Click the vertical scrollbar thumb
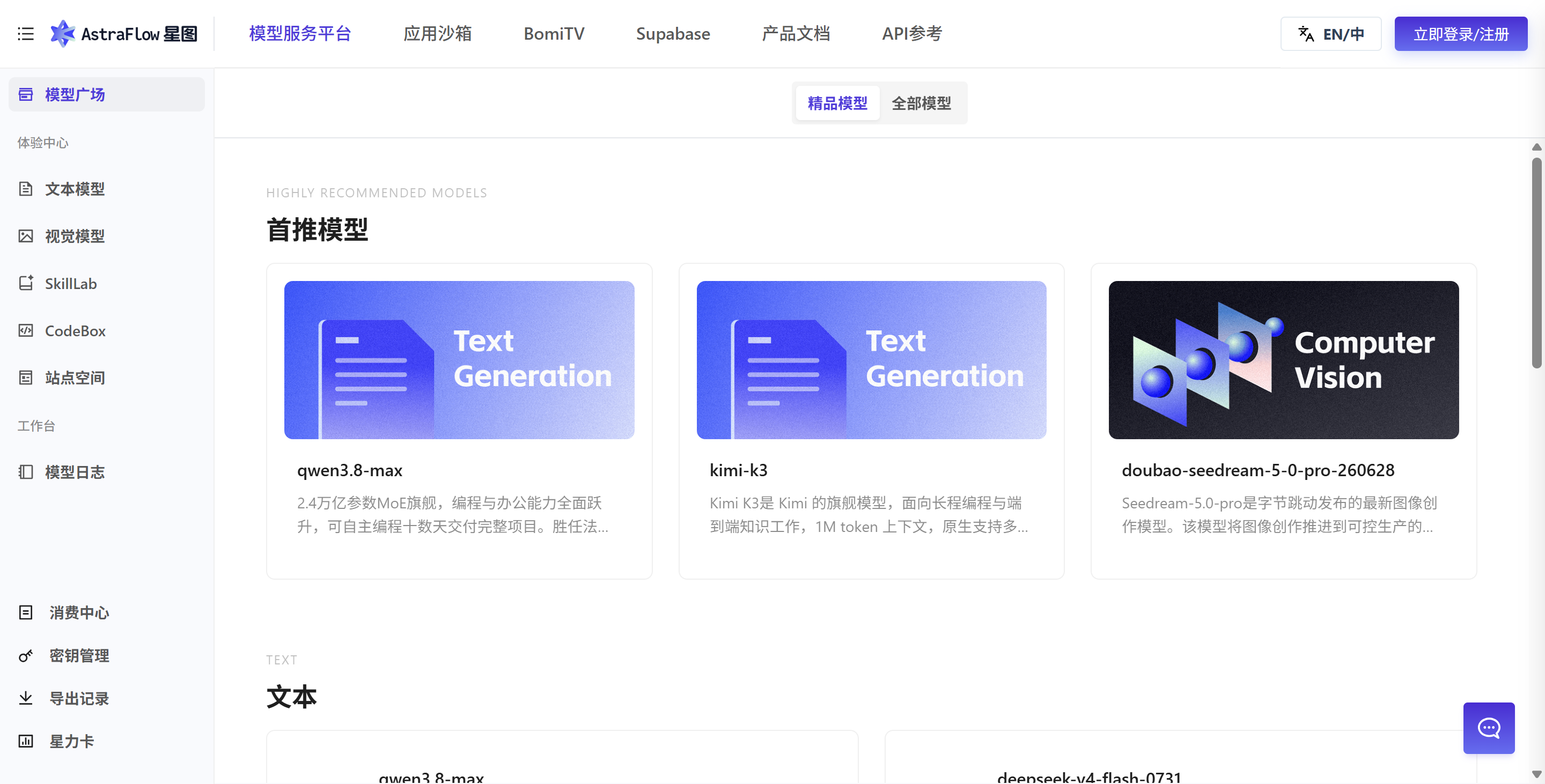The image size is (1545, 784). point(1536,263)
